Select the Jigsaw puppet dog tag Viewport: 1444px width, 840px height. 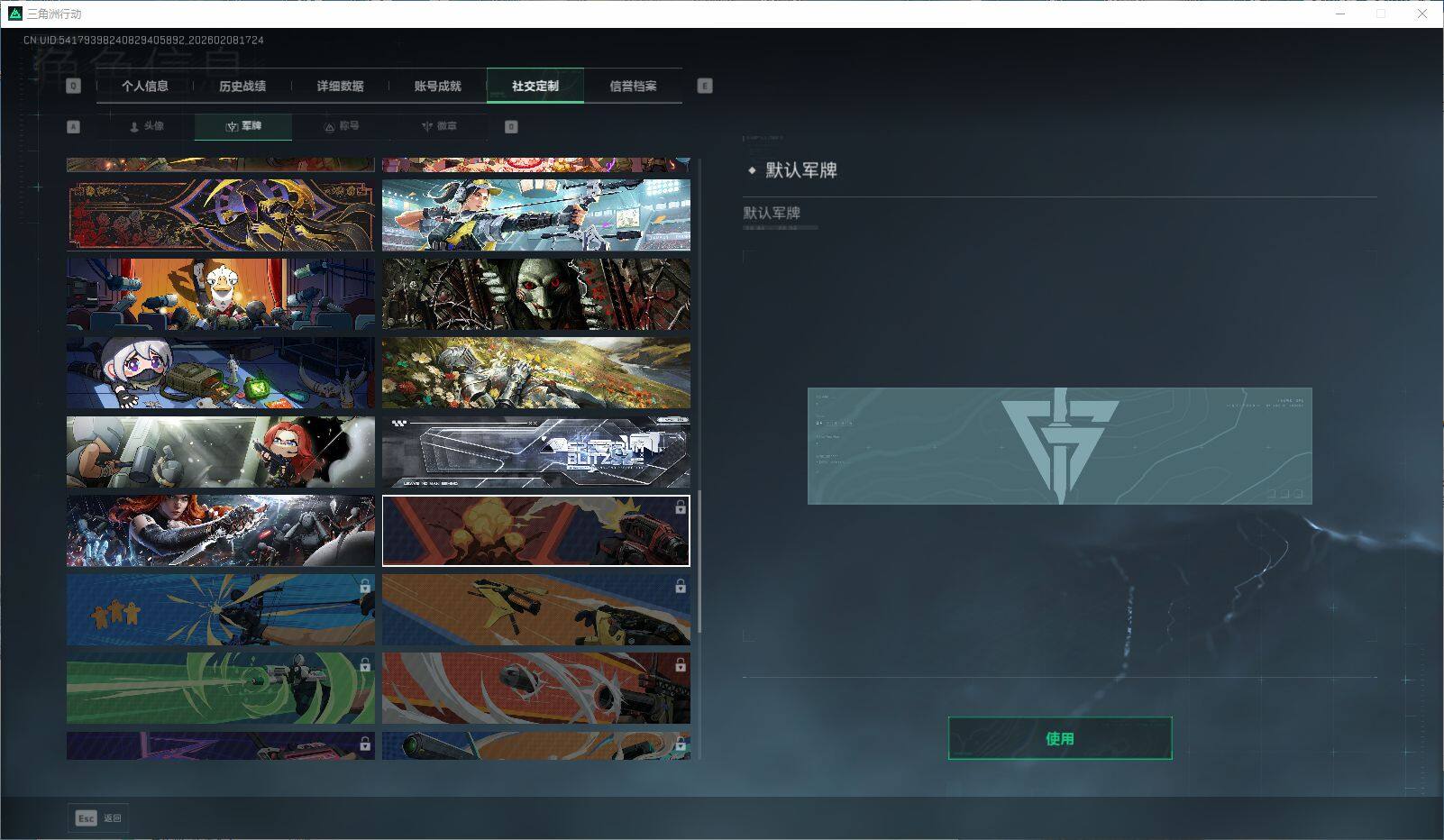coord(536,295)
